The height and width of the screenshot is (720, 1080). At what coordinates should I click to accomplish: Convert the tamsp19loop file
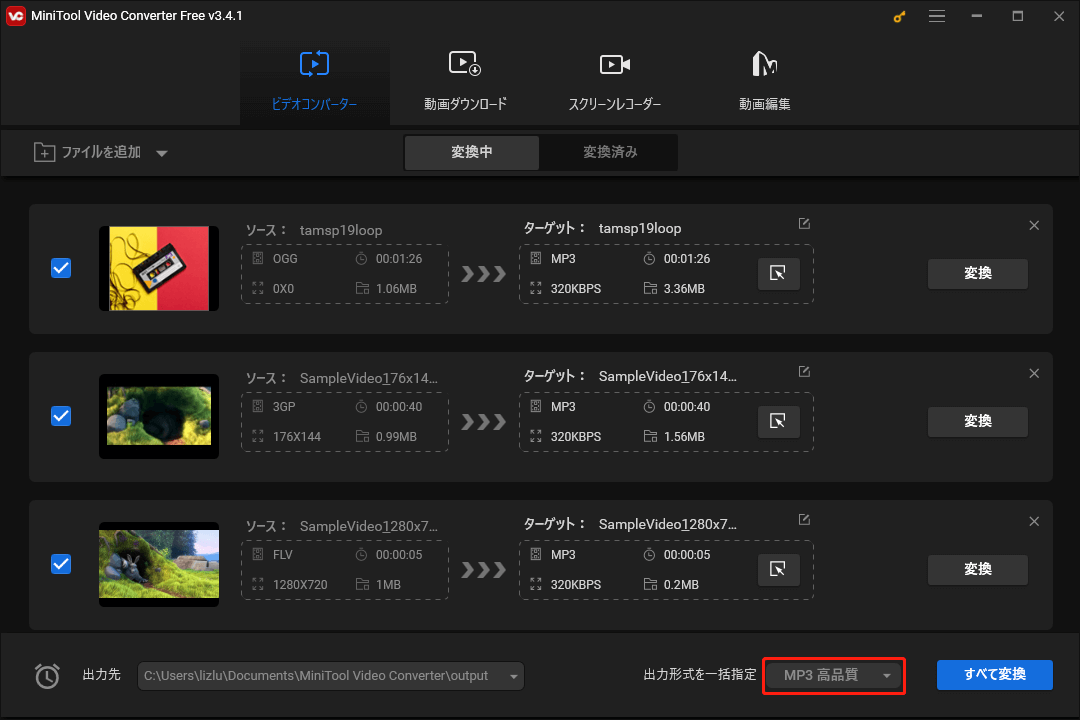click(977, 274)
